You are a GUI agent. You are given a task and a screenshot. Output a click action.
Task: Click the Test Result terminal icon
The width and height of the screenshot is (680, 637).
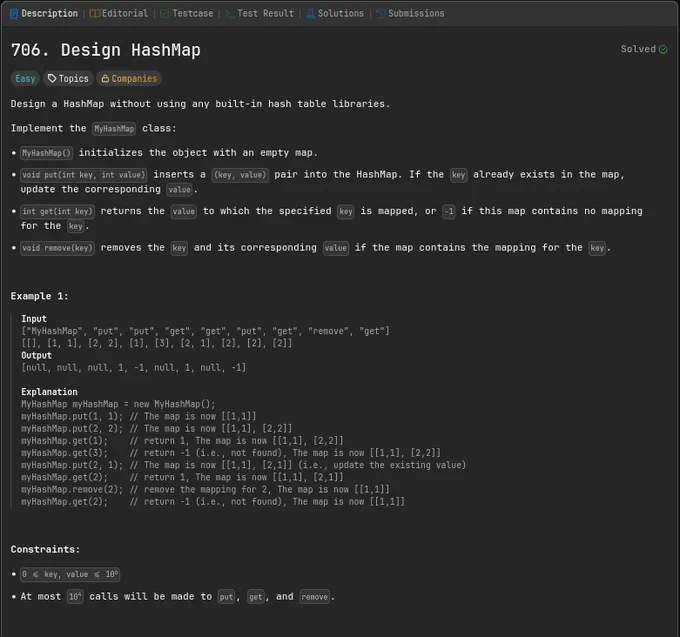(230, 14)
